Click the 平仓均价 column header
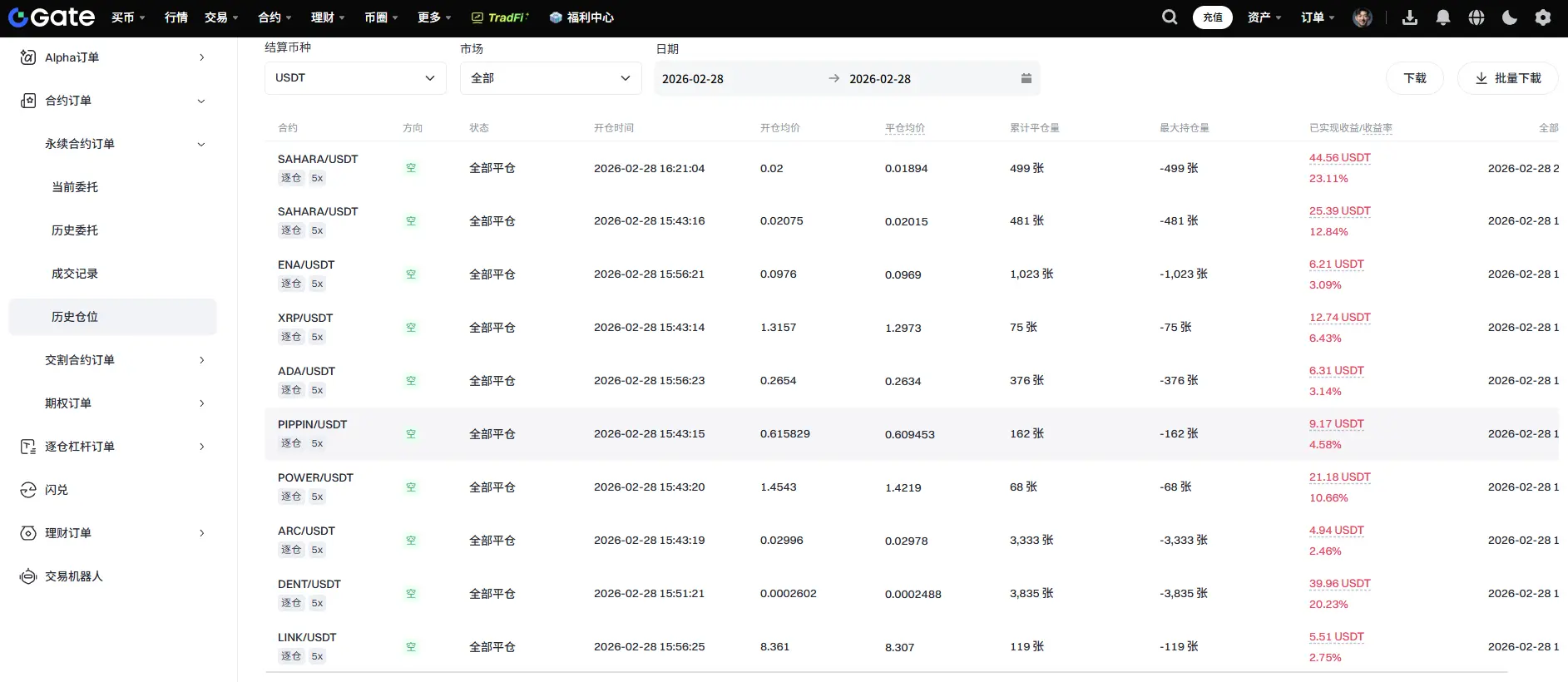This screenshot has height=682, width=1568. click(x=905, y=128)
